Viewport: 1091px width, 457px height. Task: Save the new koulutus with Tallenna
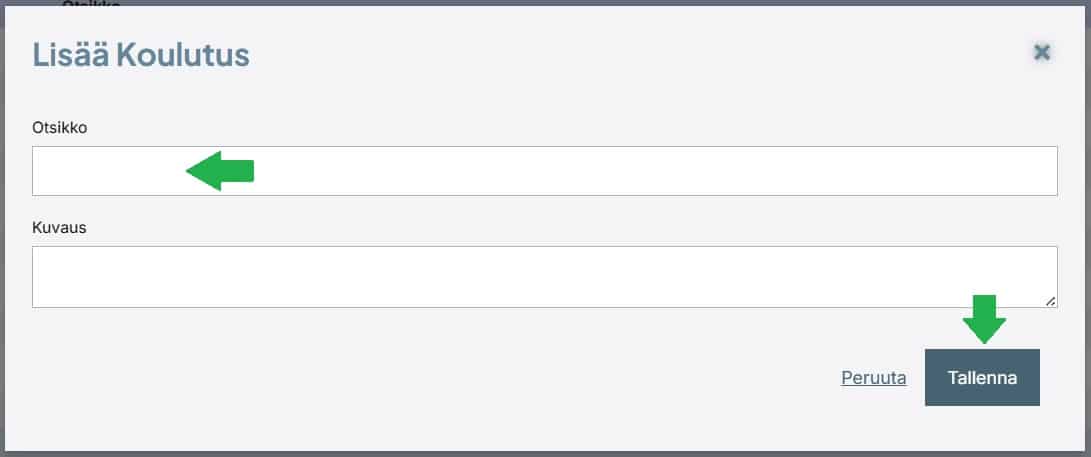(982, 378)
